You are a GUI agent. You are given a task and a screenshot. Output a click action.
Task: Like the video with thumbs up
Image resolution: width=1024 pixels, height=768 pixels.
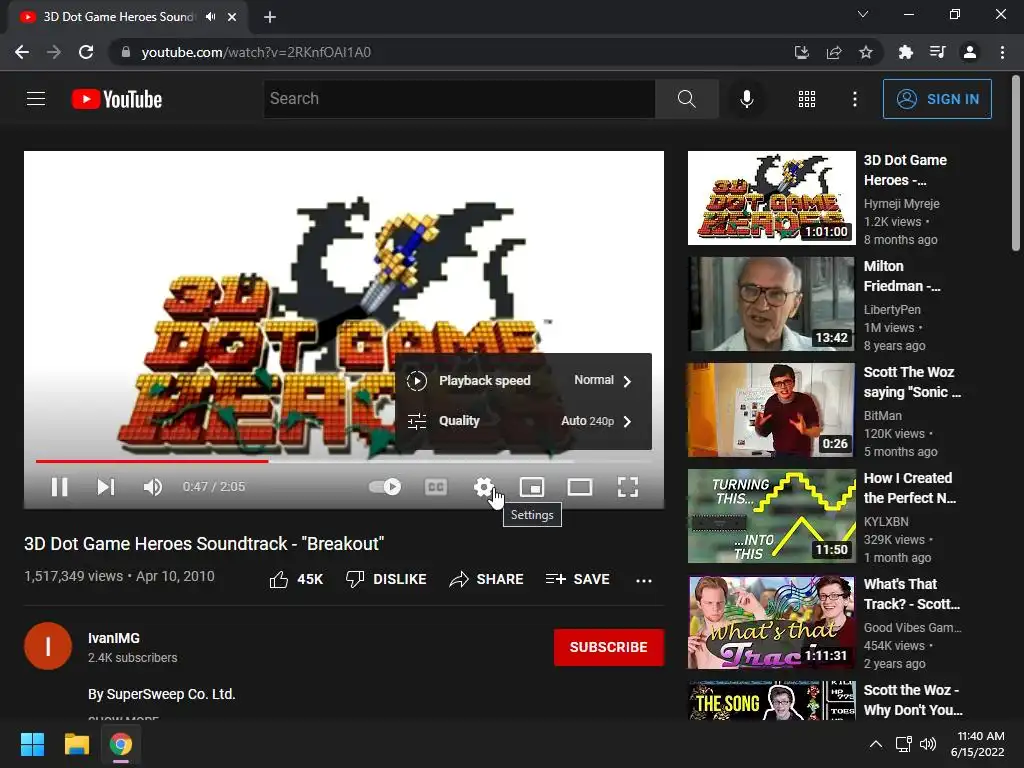pos(296,579)
